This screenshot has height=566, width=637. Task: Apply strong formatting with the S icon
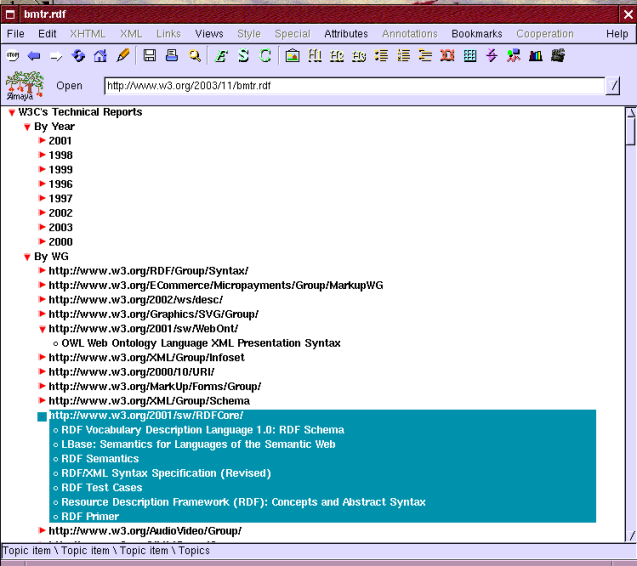(x=243, y=56)
